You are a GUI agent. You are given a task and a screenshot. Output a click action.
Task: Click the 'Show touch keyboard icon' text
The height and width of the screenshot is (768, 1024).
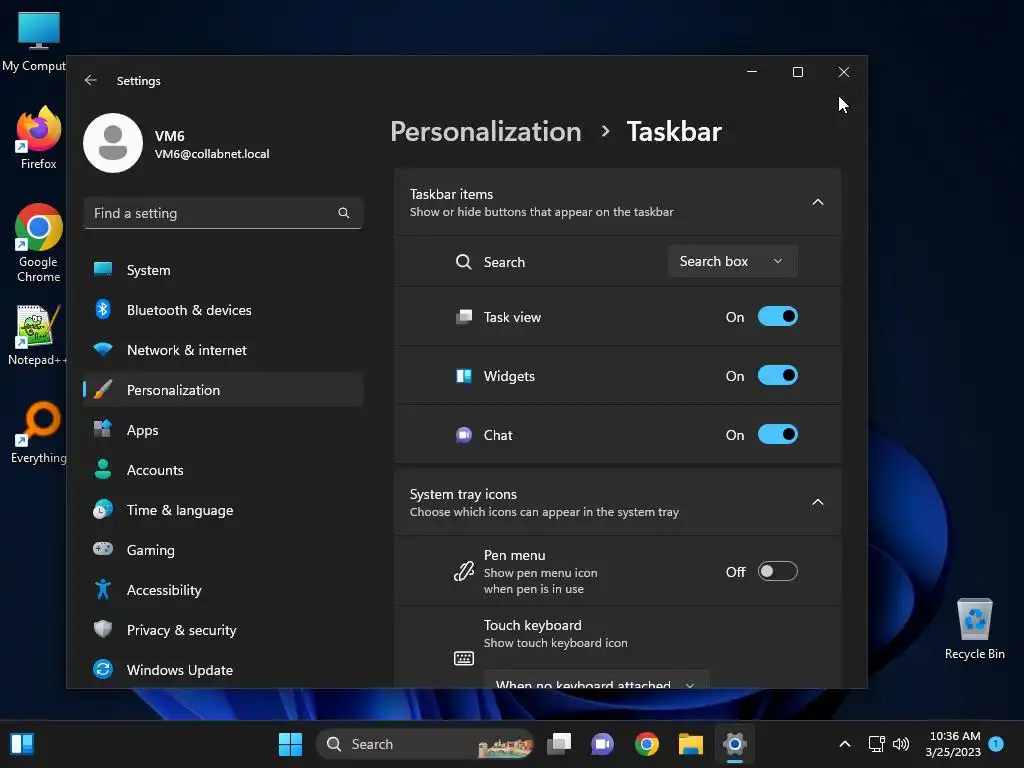[556, 643]
